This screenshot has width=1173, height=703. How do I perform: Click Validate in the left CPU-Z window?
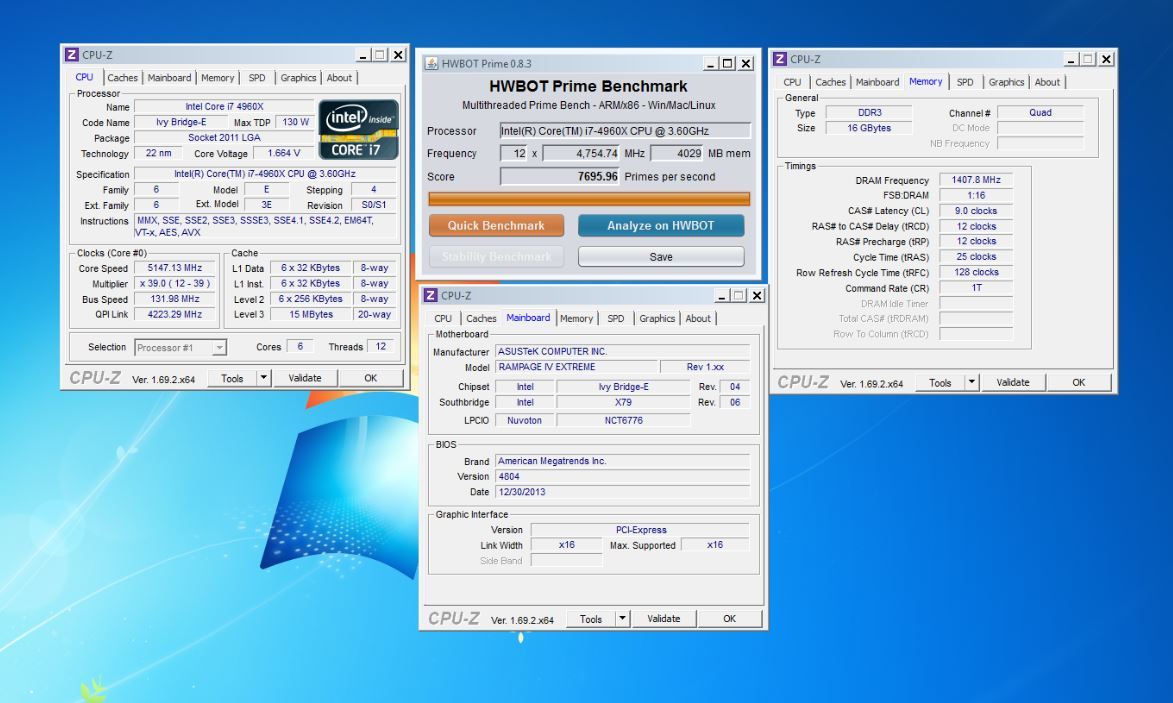click(304, 378)
